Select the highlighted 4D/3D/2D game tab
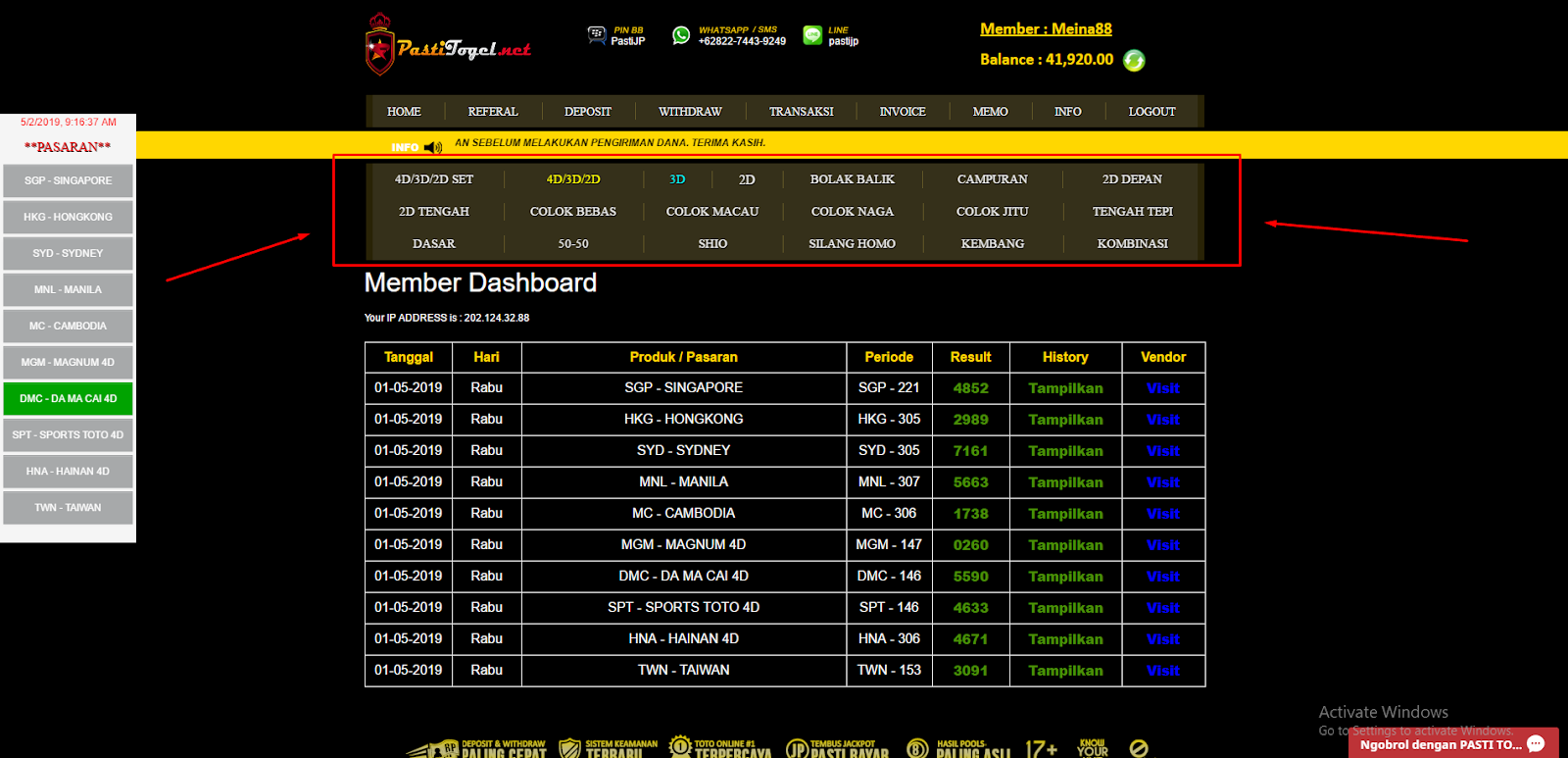 (573, 179)
